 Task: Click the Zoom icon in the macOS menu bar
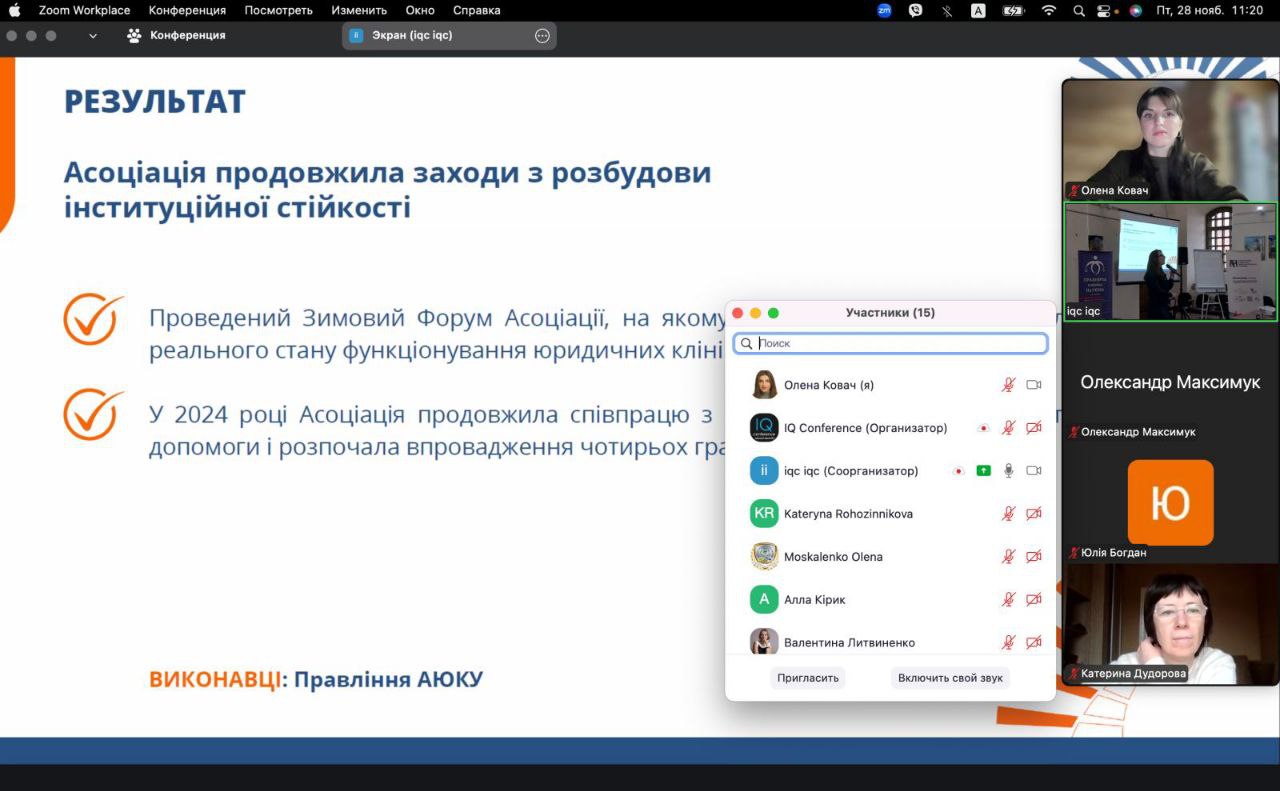[884, 10]
